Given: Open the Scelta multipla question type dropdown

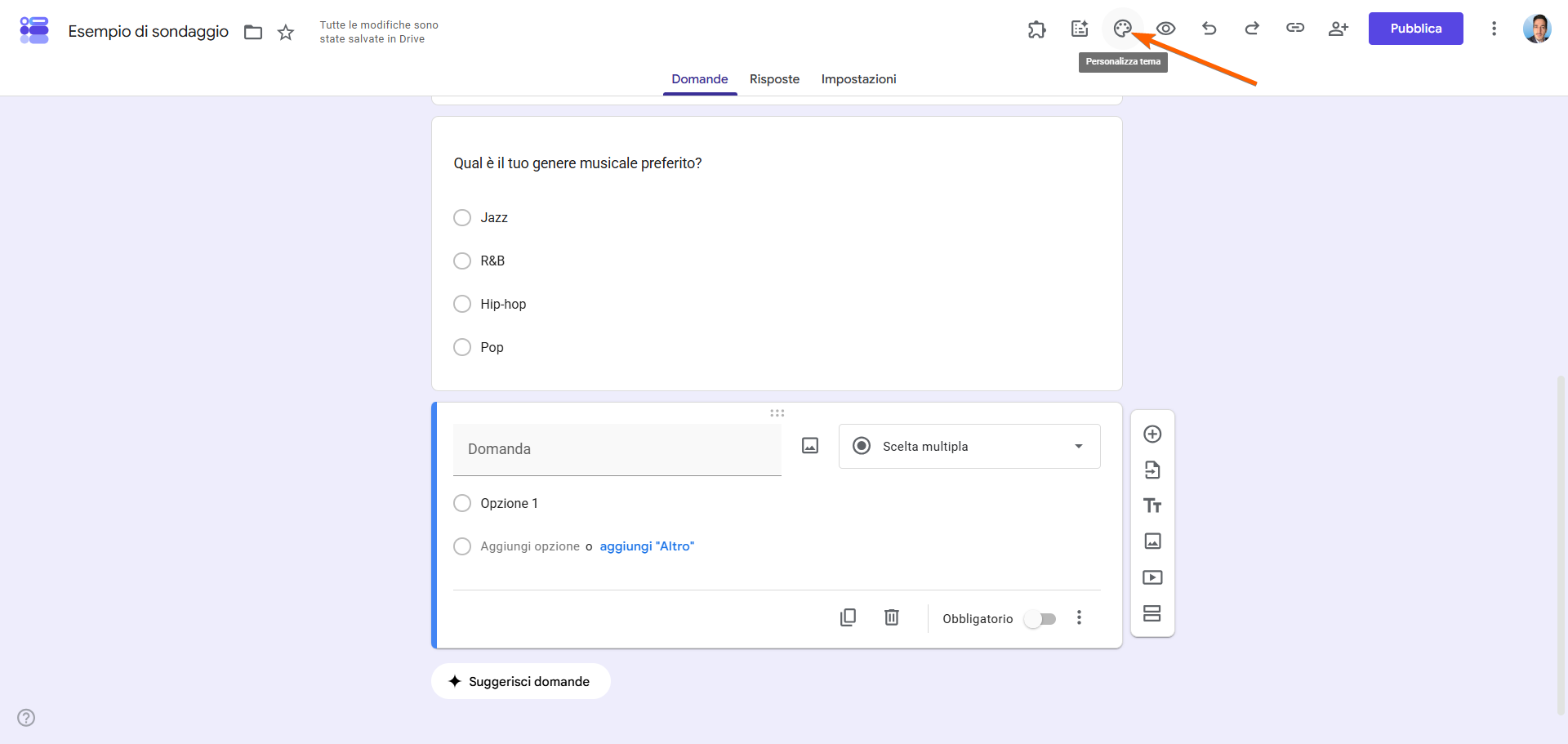Looking at the screenshot, I should (x=969, y=446).
